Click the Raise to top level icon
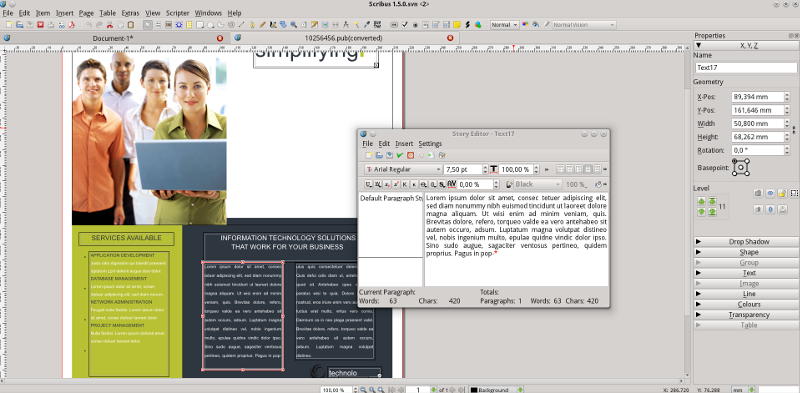Screen dimensions: 800x393 (x=712, y=202)
